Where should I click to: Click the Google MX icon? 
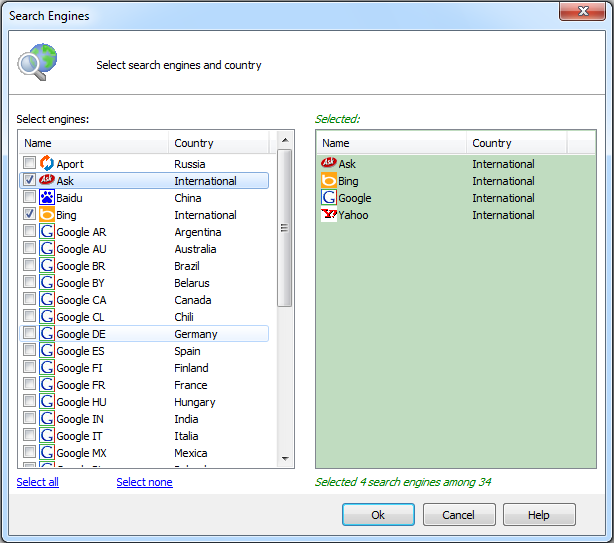(47, 453)
